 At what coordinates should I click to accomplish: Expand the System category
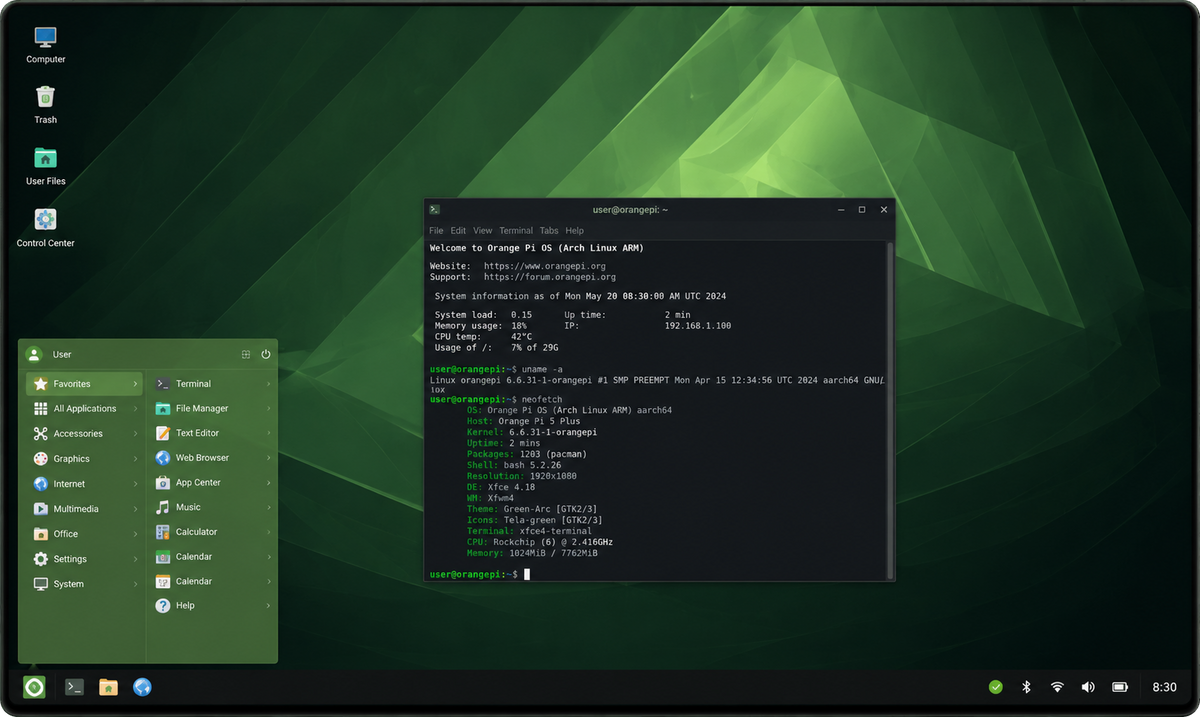click(85, 584)
